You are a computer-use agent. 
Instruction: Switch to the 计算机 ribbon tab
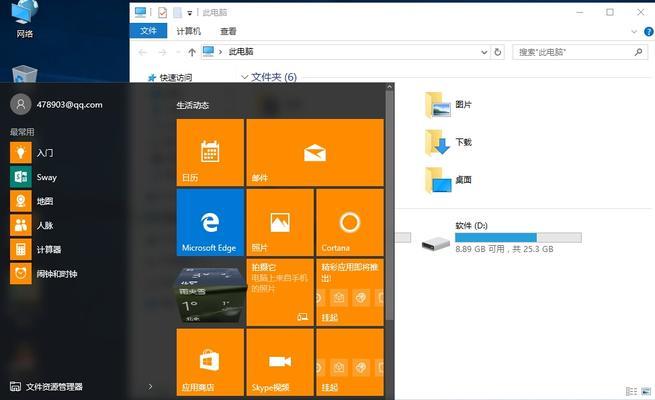pyautogui.click(x=188, y=31)
